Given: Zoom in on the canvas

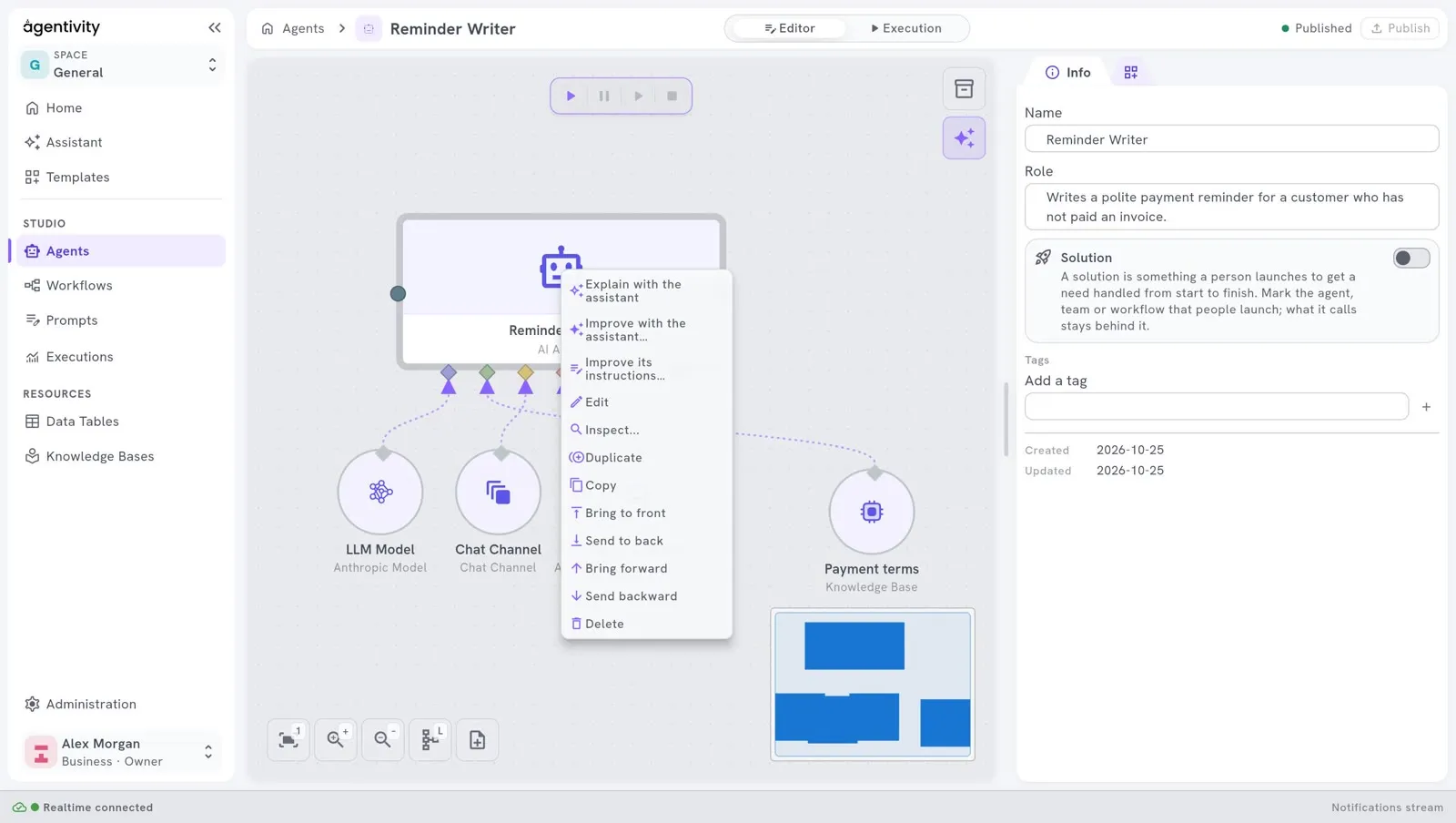Looking at the screenshot, I should coord(336,740).
